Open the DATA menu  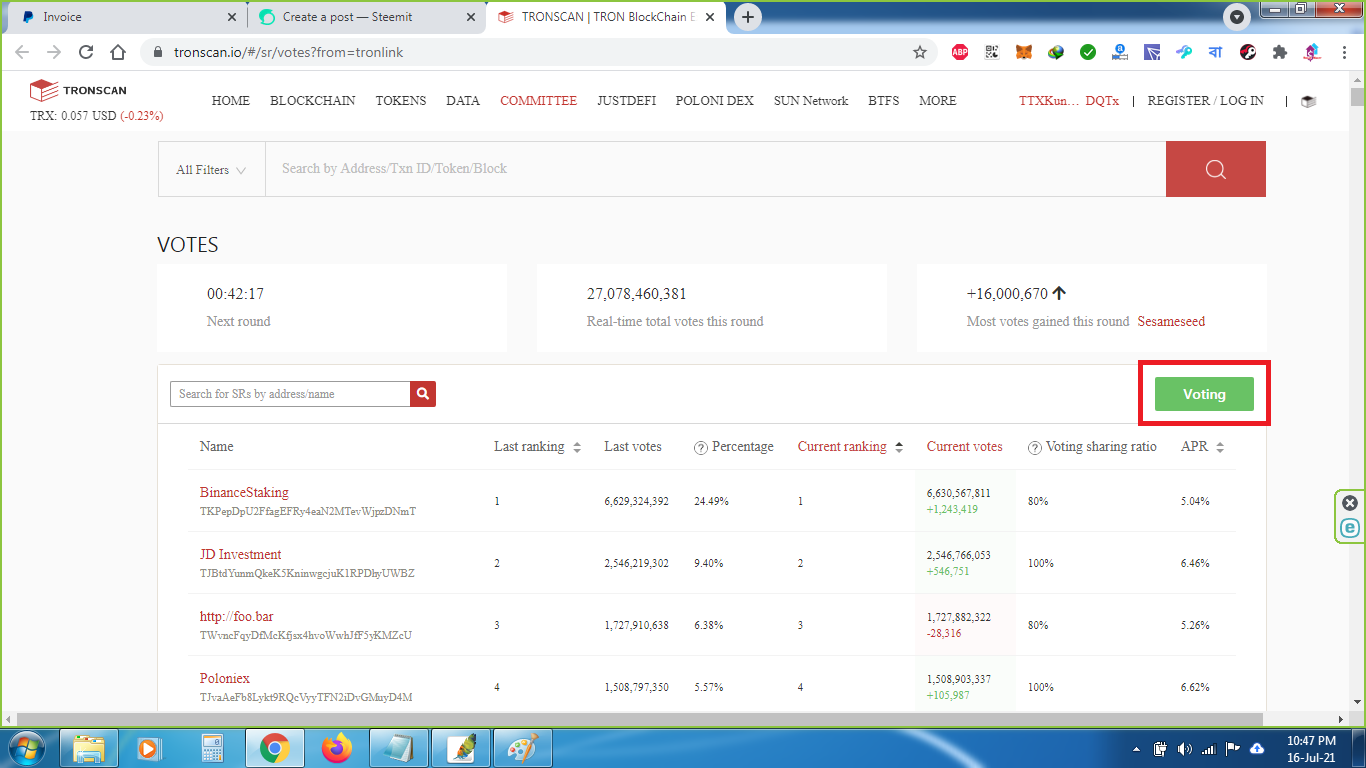tap(463, 101)
